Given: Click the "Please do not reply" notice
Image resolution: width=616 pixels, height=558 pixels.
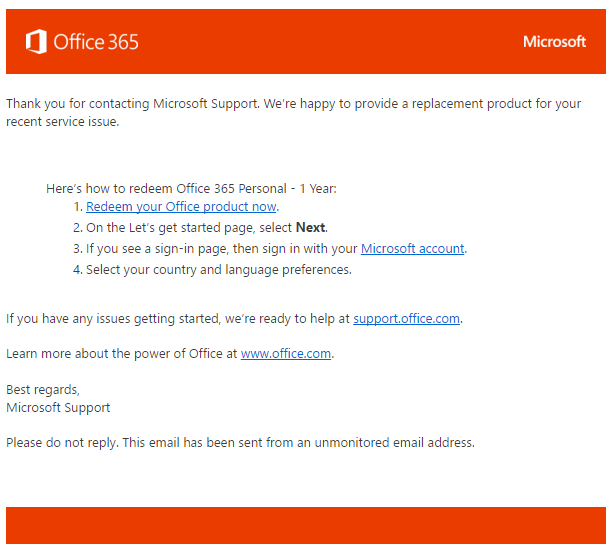Looking at the screenshot, I should pyautogui.click(x=240, y=442).
